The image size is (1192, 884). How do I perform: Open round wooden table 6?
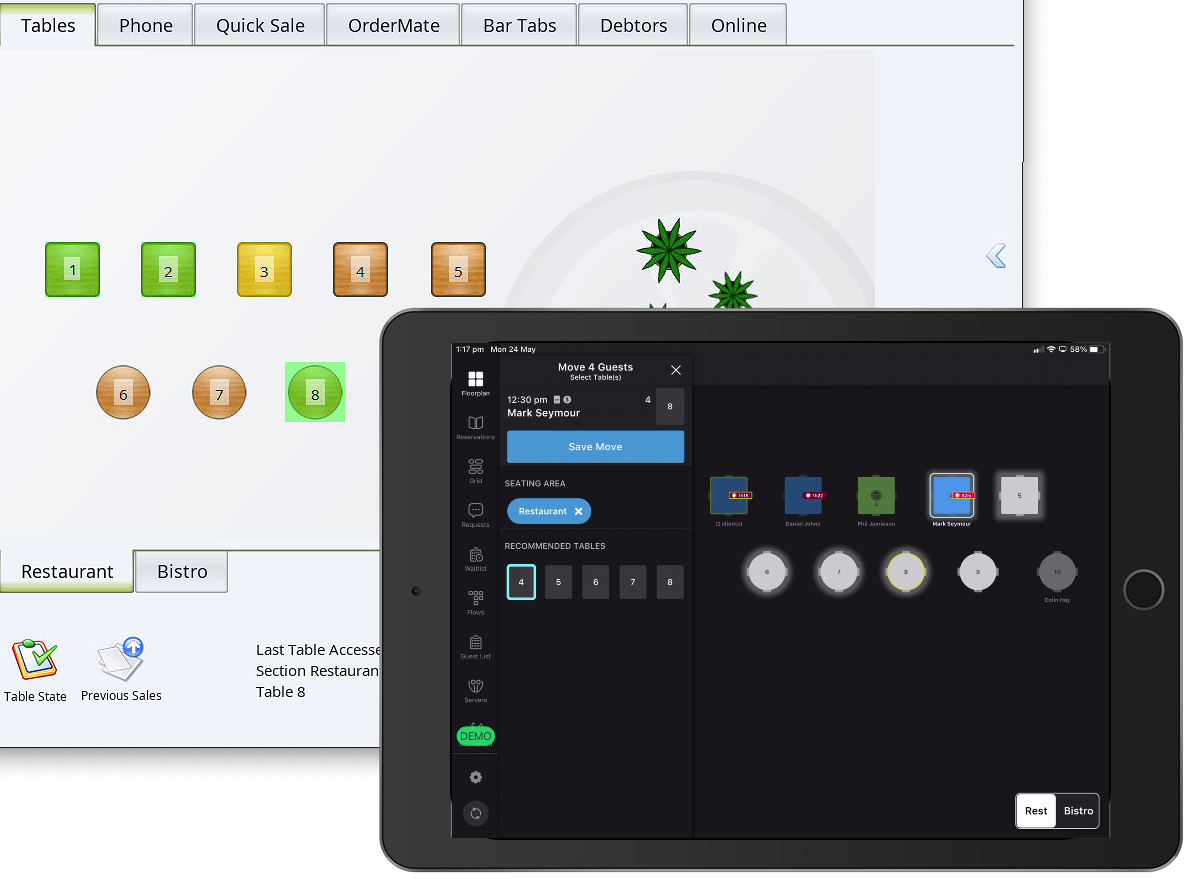(122, 392)
